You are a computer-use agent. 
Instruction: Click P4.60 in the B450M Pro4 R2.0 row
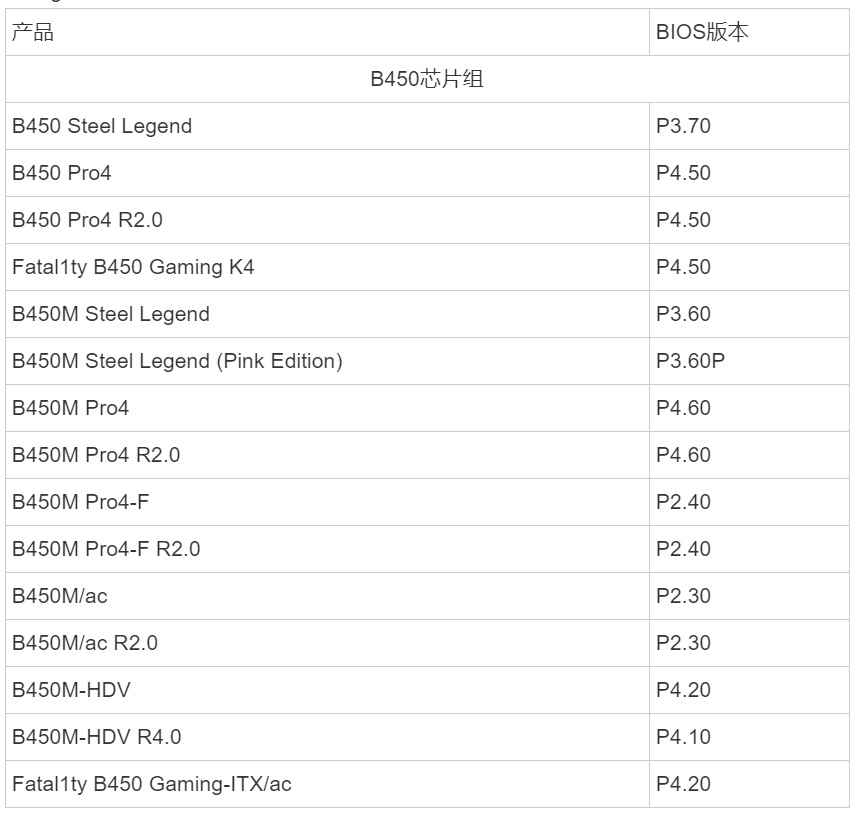[683, 455]
